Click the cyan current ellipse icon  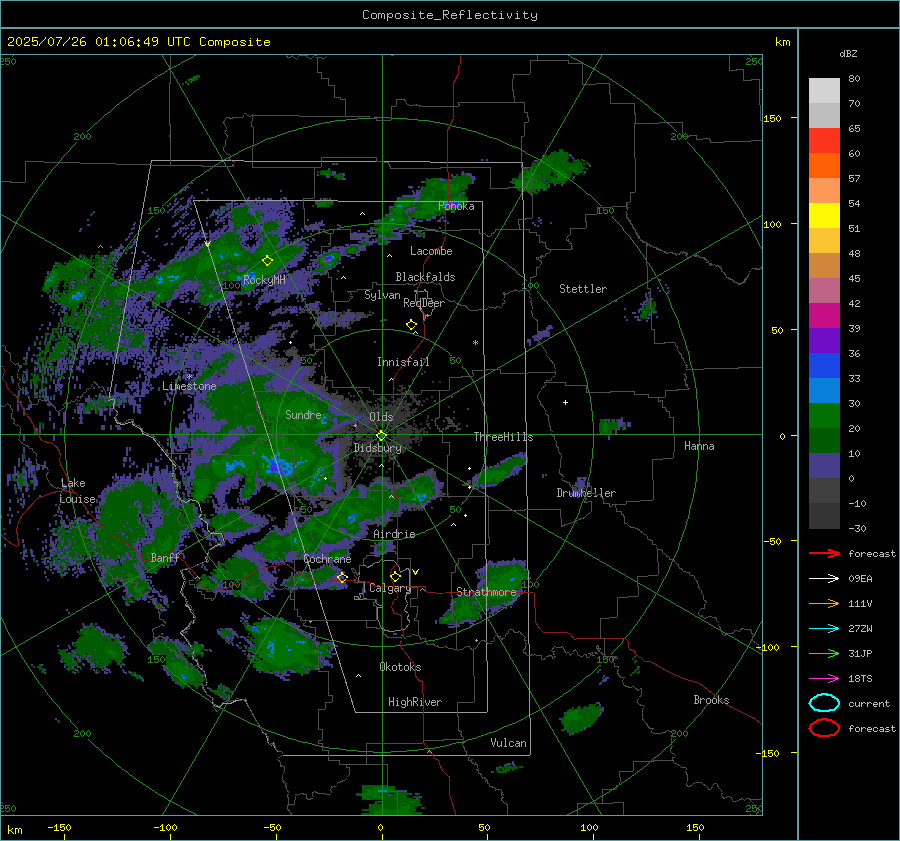coord(824,703)
